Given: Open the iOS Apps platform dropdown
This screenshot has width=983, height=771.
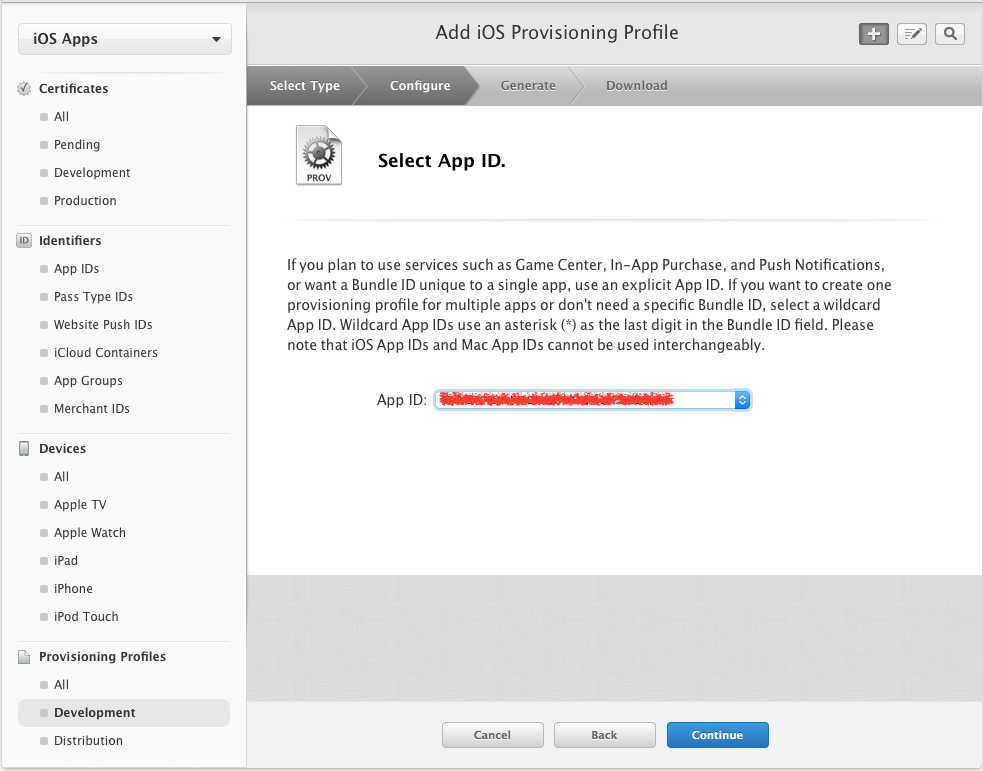Looking at the screenshot, I should (125, 39).
